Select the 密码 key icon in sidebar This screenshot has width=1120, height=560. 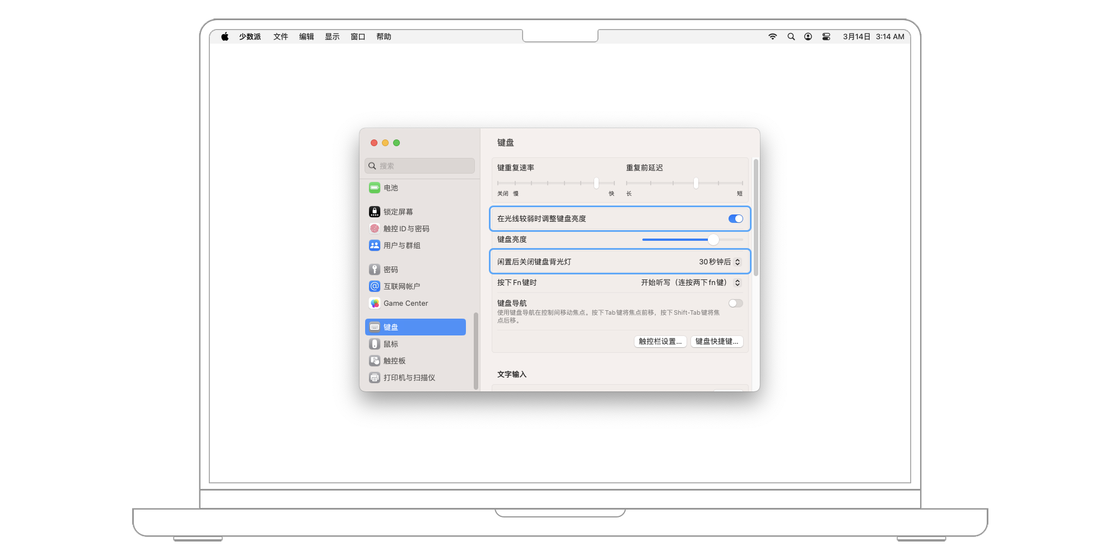[374, 269]
